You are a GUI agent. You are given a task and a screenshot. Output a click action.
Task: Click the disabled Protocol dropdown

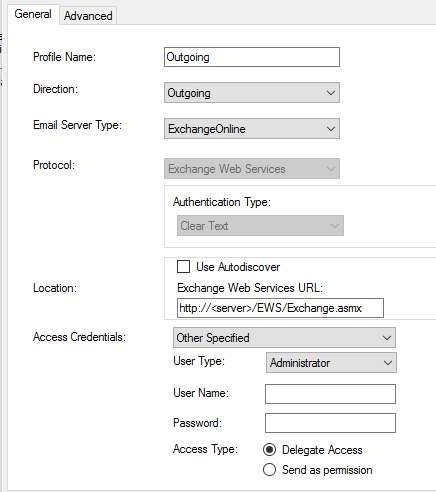pyautogui.click(x=252, y=169)
